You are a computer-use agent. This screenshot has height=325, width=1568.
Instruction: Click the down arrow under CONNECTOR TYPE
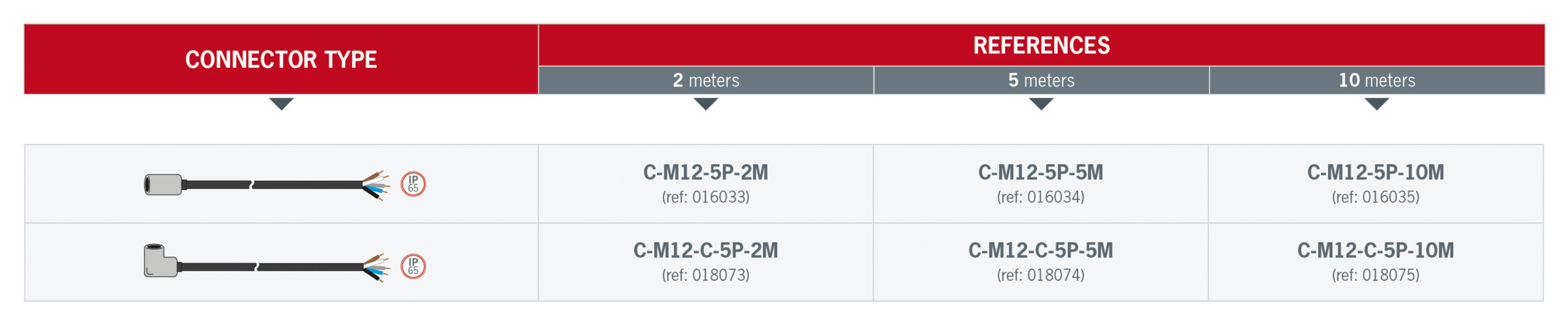(x=281, y=104)
